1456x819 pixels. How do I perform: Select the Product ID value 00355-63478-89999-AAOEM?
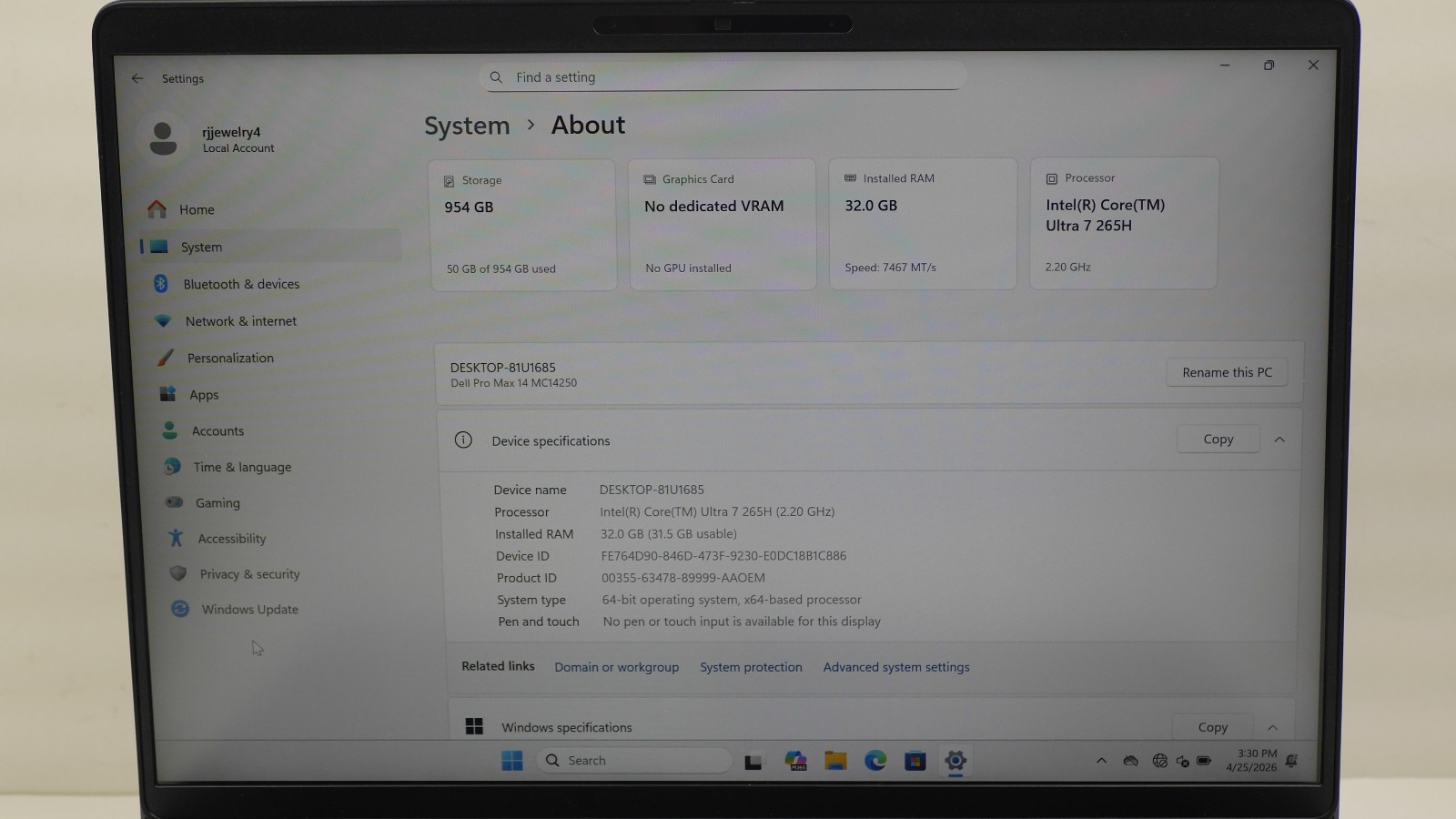click(x=683, y=578)
